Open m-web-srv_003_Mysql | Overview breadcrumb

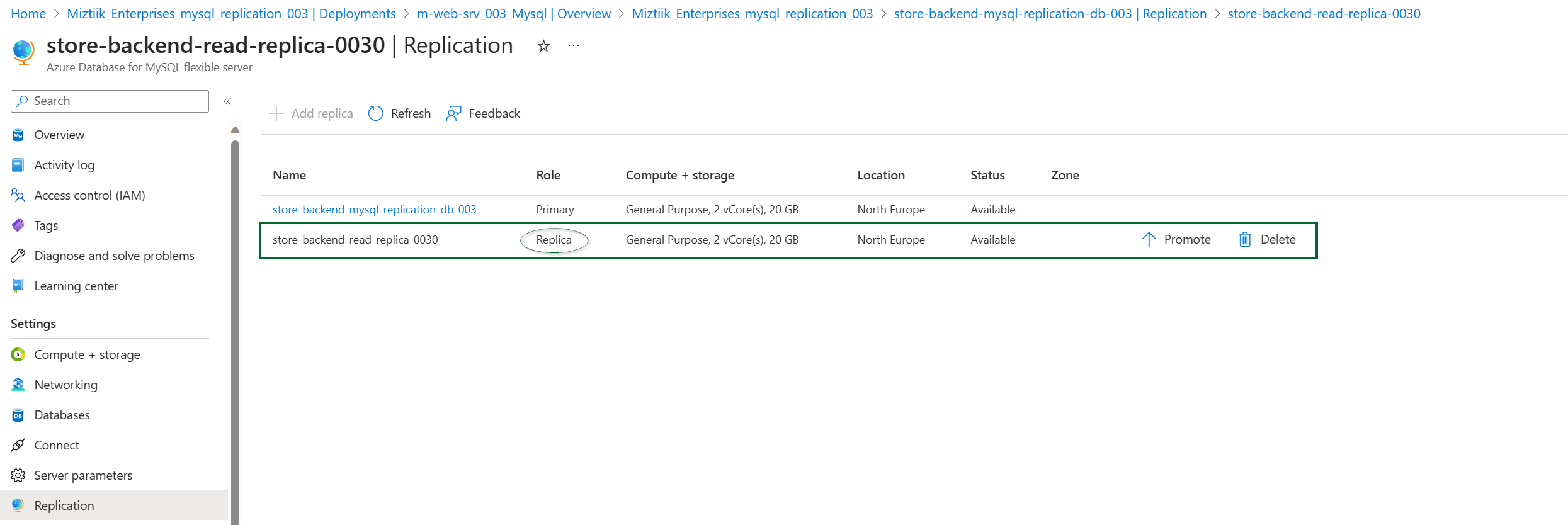click(514, 14)
